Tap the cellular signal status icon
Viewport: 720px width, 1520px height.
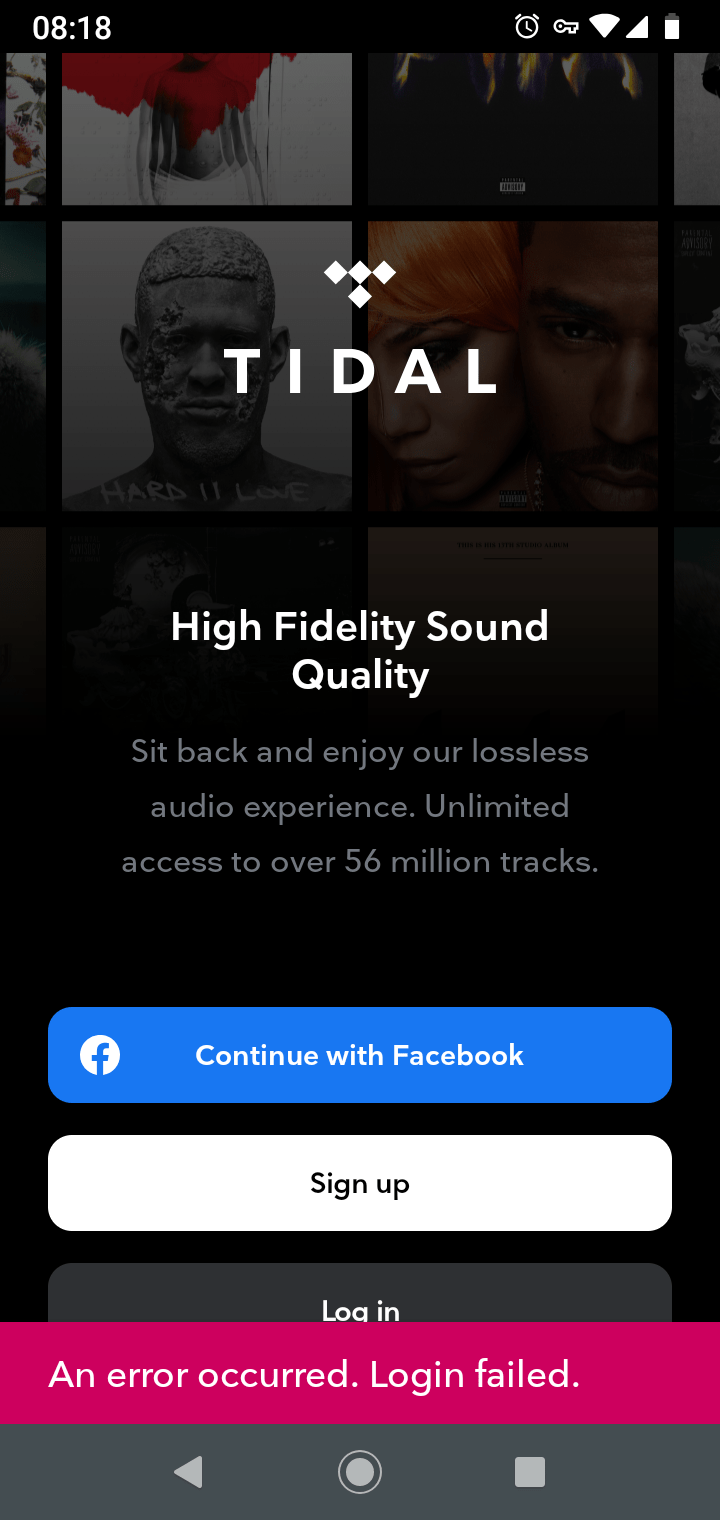[637, 26]
